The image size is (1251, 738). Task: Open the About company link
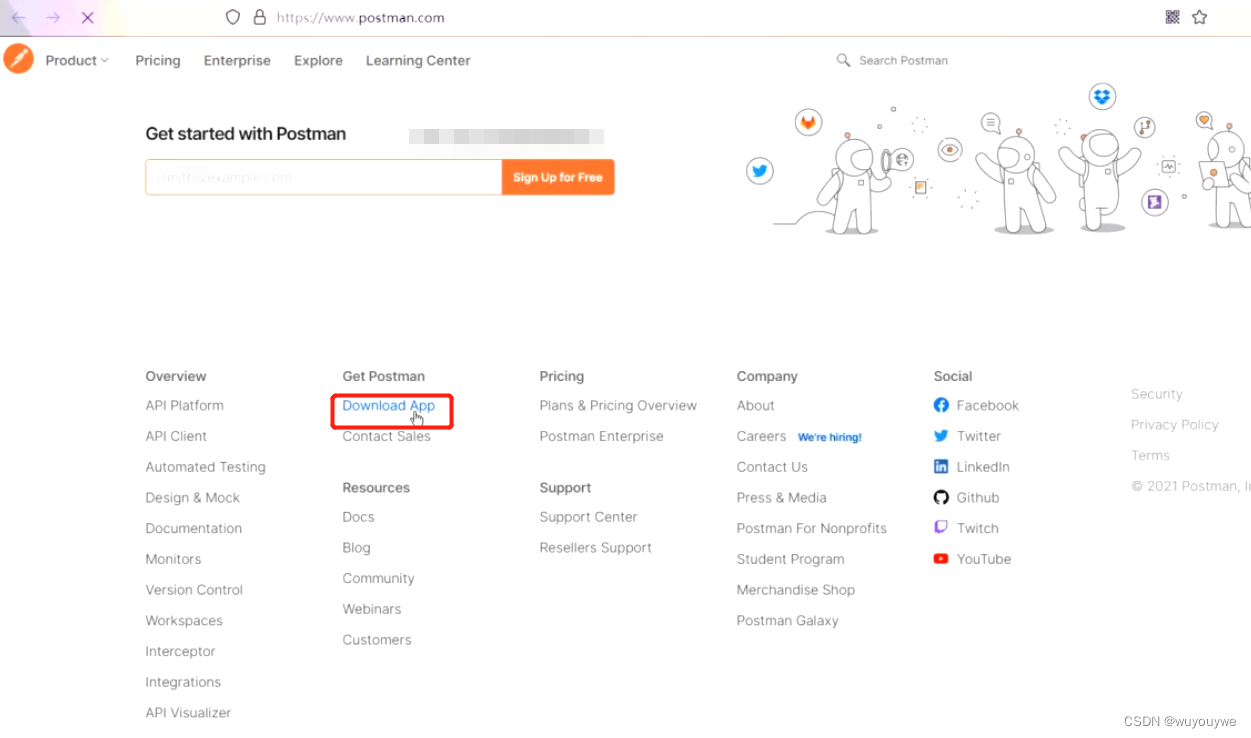pyautogui.click(x=756, y=405)
